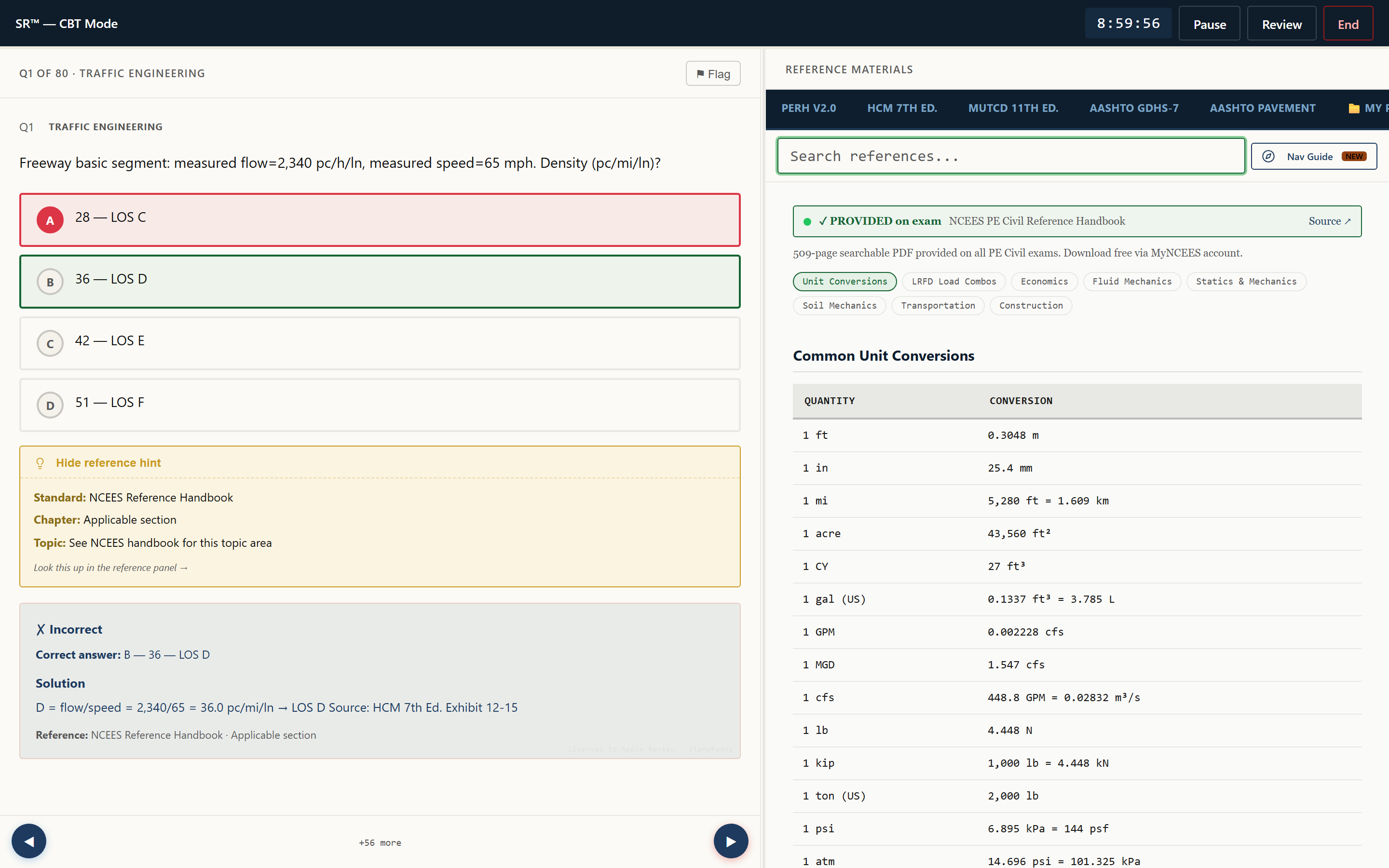The height and width of the screenshot is (868, 1389).
Task: Select the Soil Mechanics chip
Action: [839, 305]
